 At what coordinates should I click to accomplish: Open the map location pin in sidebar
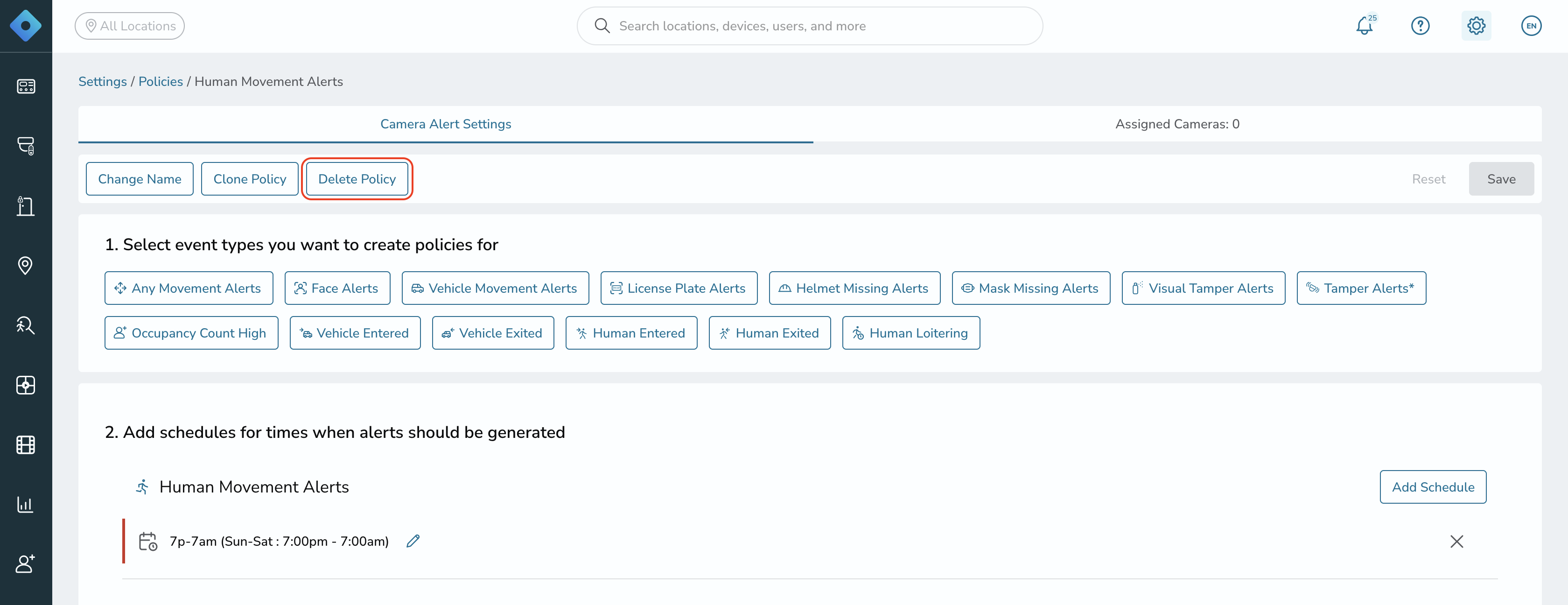[x=26, y=265]
